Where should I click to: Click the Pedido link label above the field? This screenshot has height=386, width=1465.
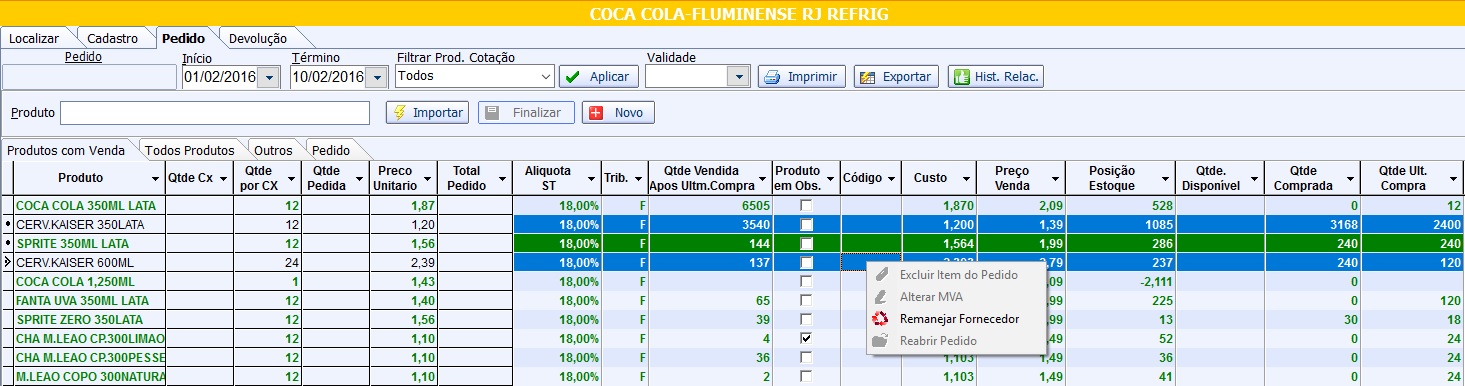click(x=83, y=57)
